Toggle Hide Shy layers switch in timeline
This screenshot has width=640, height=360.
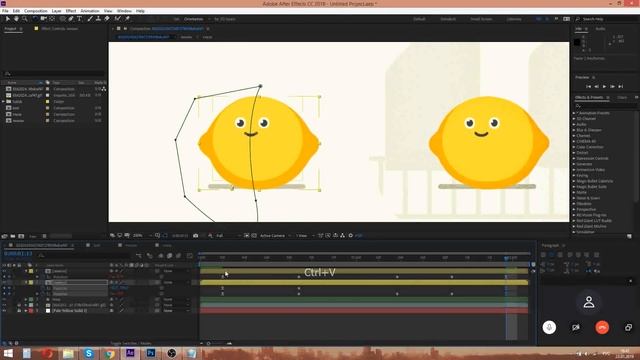pos(160,256)
